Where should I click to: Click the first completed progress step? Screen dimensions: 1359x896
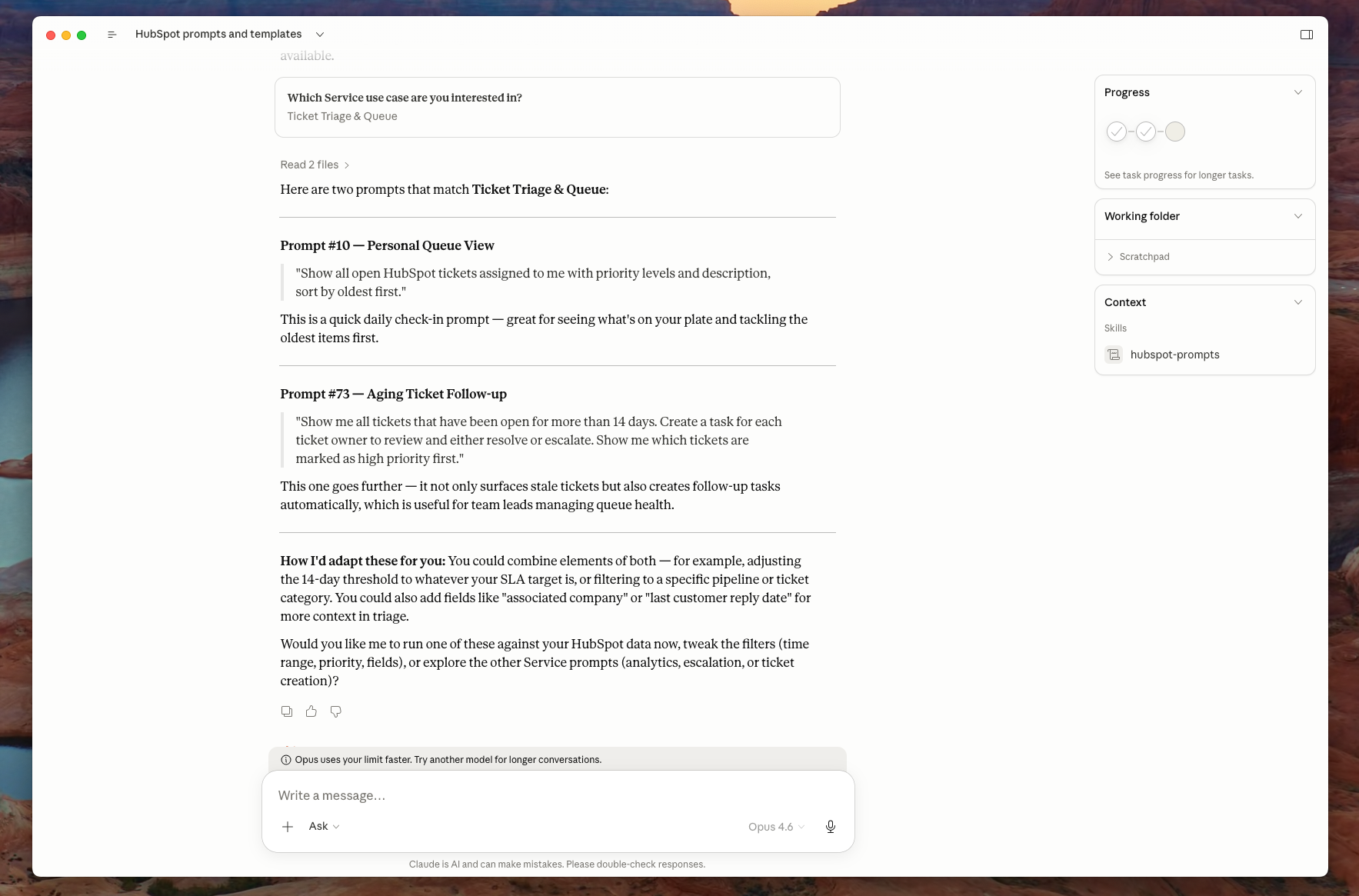click(x=1117, y=132)
